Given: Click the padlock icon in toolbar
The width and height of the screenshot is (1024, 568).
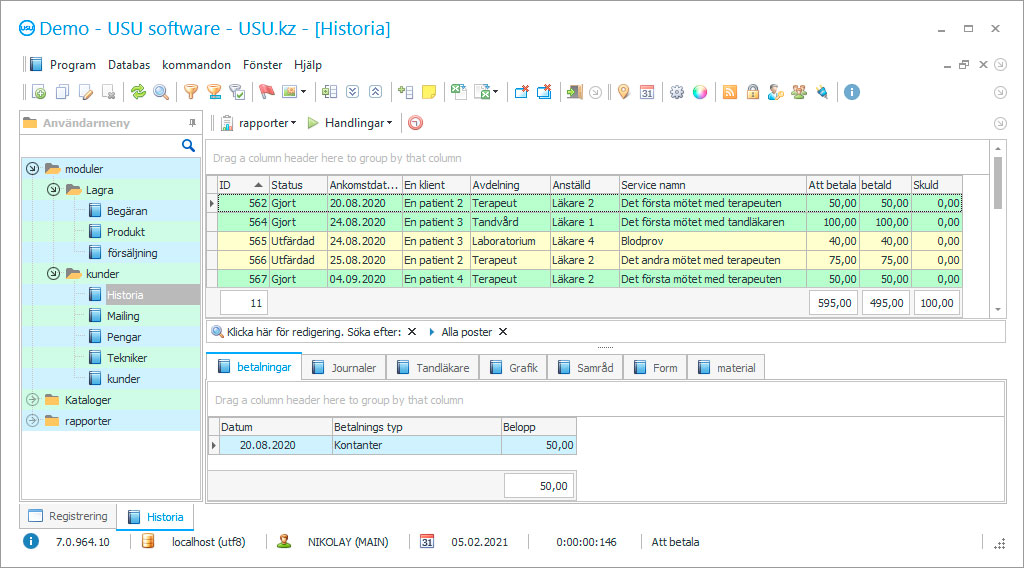Looking at the screenshot, I should tap(753, 92).
